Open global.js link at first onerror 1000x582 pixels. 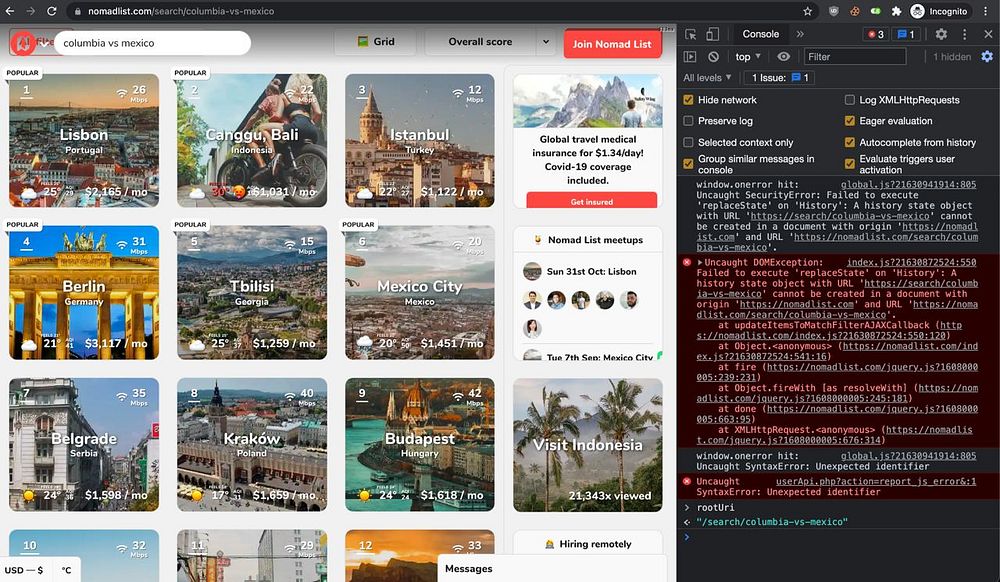[908, 184]
